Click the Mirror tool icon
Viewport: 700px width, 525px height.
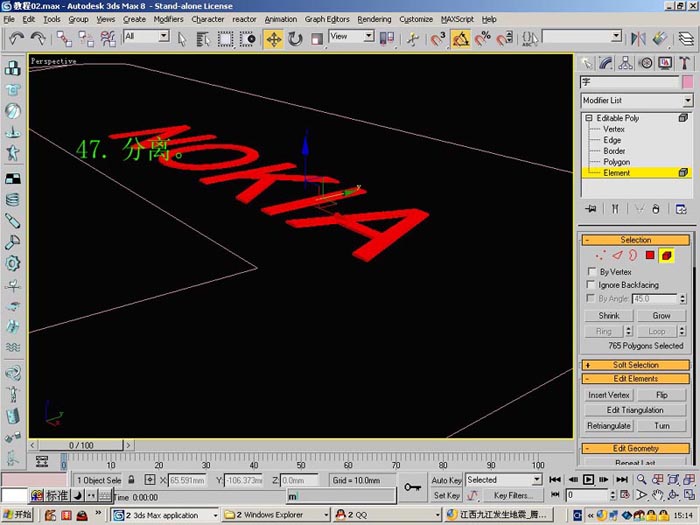point(638,39)
